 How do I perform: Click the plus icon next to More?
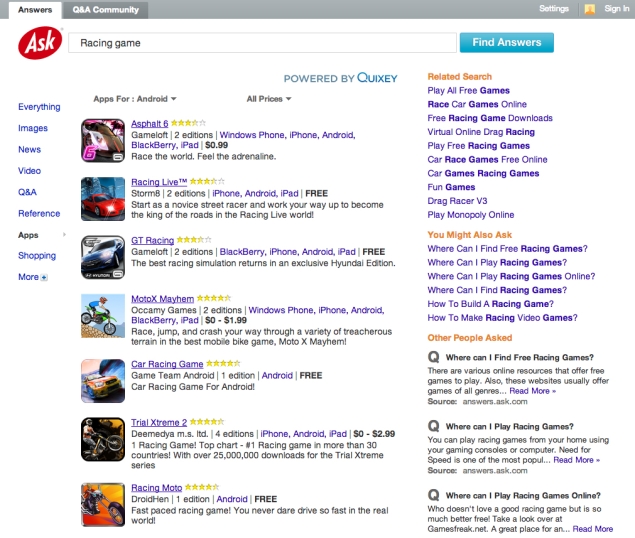tap(44, 278)
